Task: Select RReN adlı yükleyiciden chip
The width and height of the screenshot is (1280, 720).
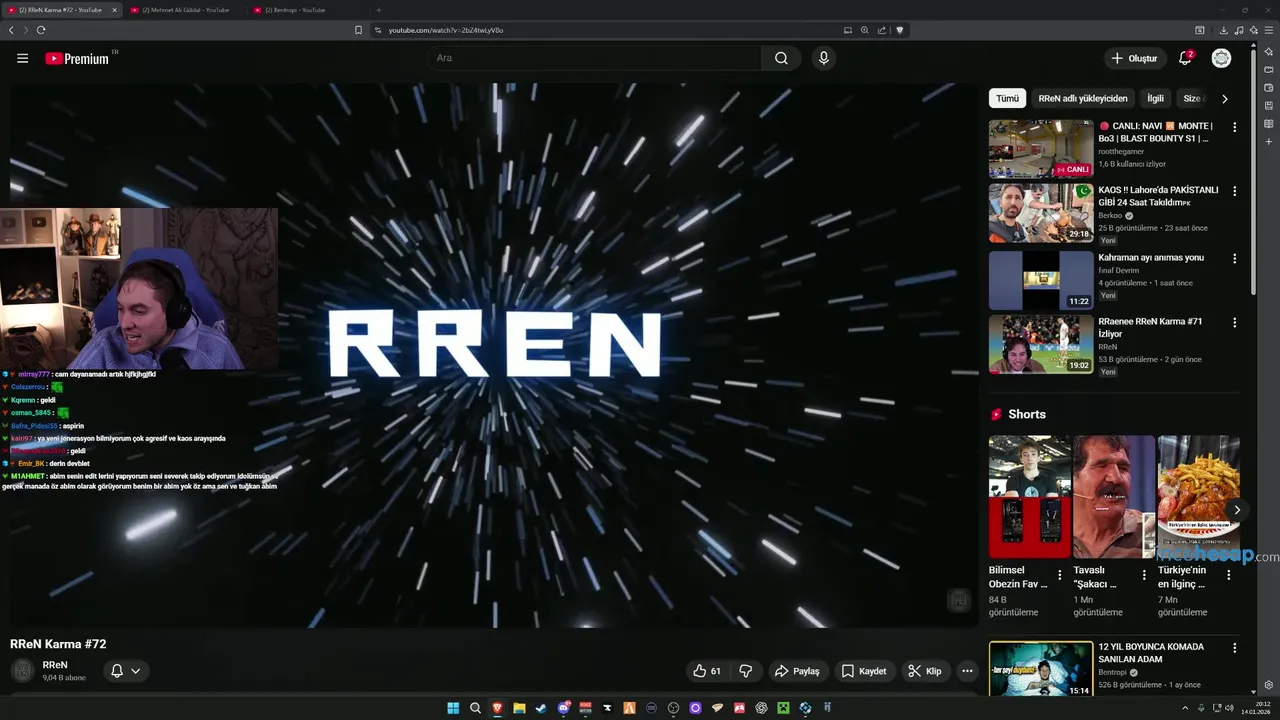Action: [x=1083, y=98]
